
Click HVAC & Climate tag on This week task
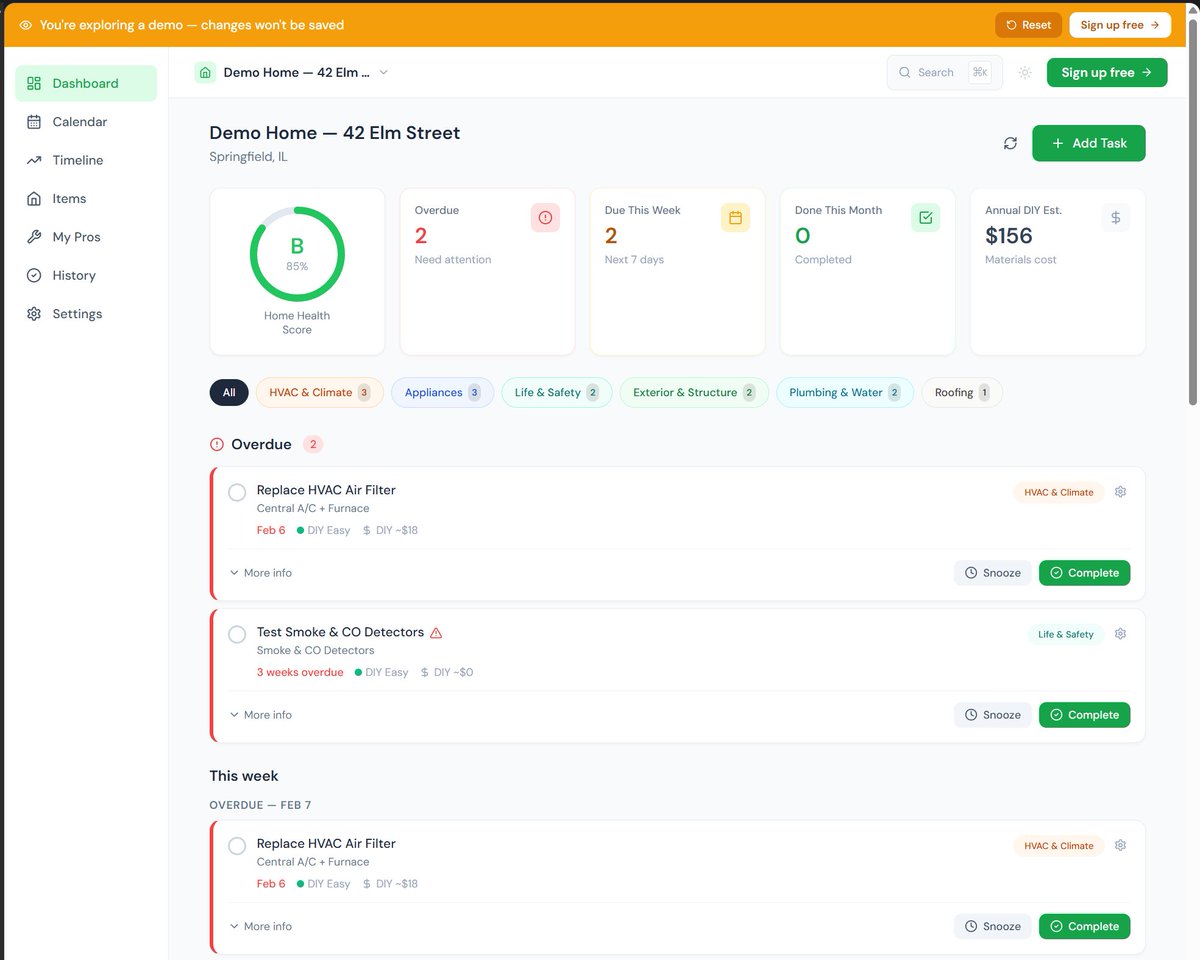pyautogui.click(x=1058, y=846)
